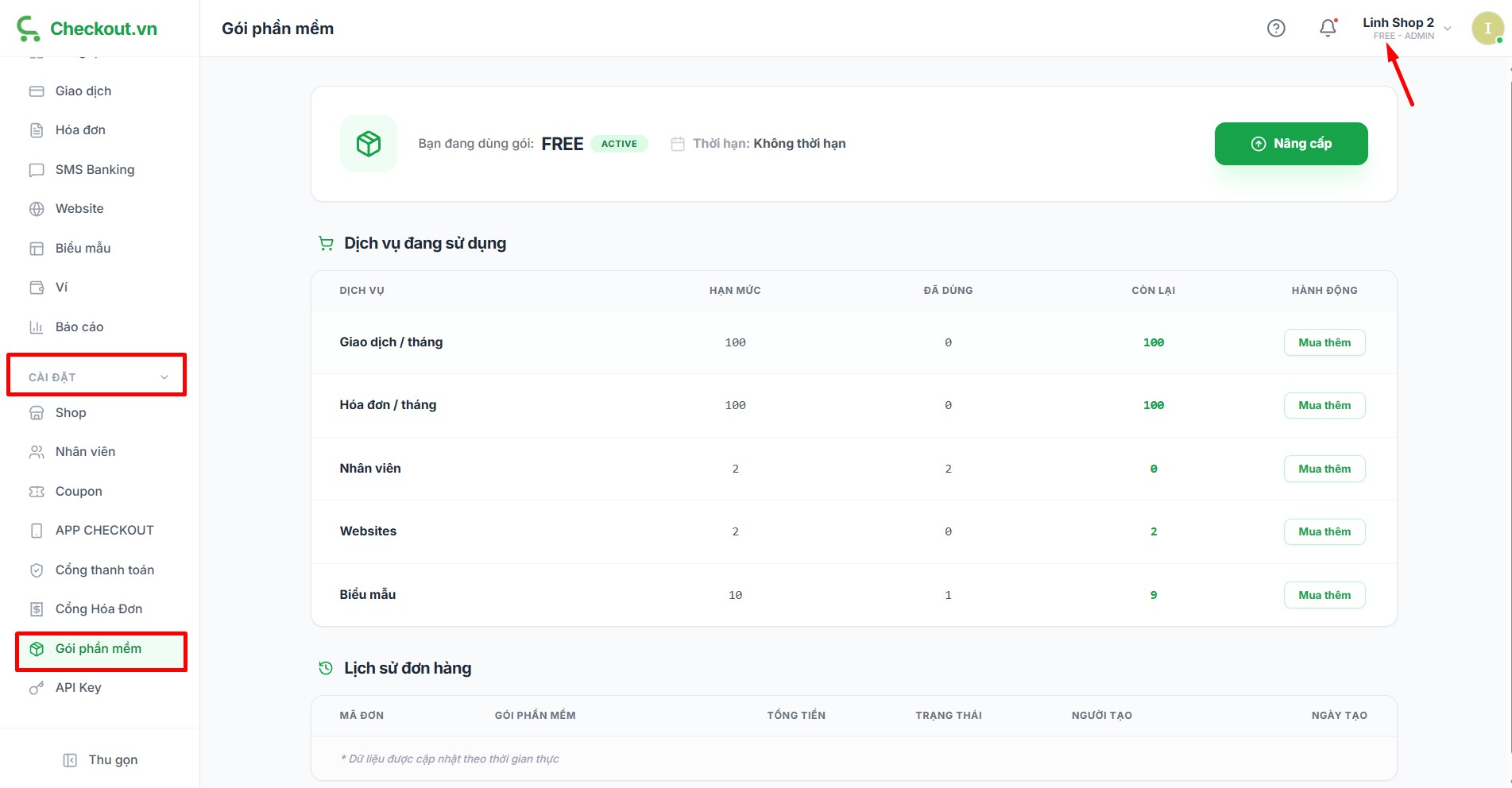Click the green package box icon

click(369, 144)
